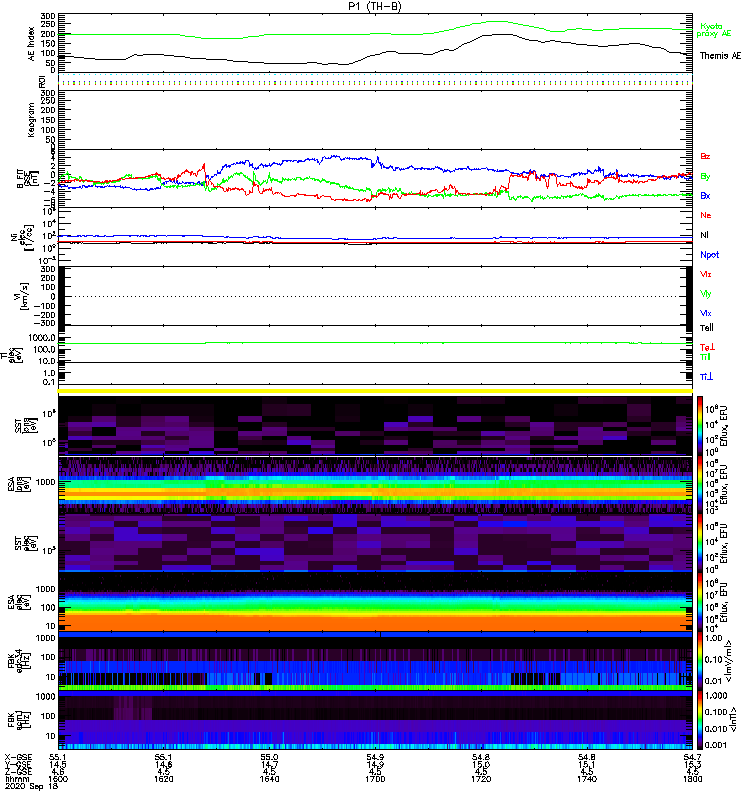Click the 1800 time tick label
Viewport: 750px width, 800px height.
click(x=692, y=779)
